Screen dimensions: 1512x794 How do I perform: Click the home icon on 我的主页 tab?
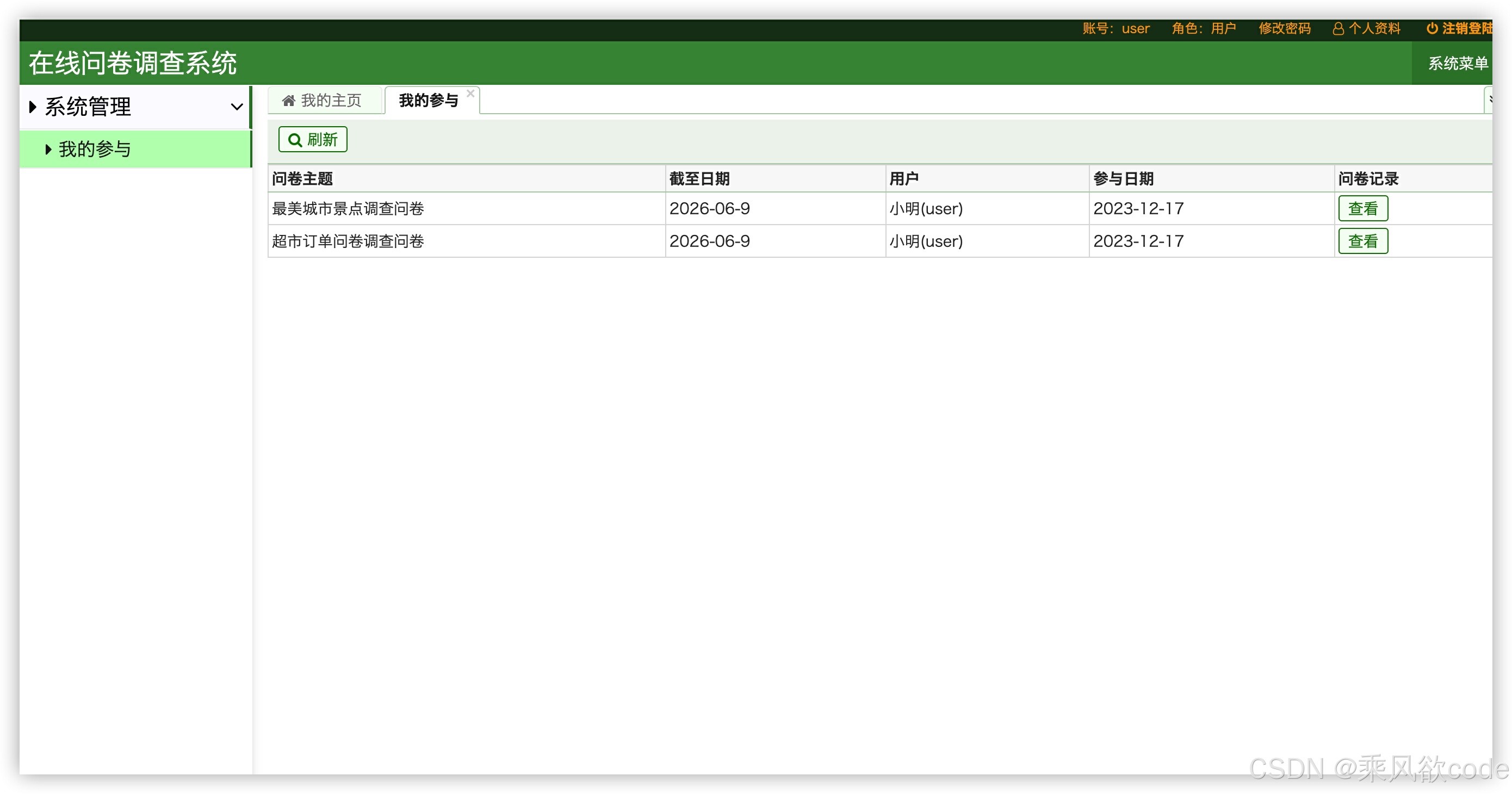click(288, 101)
